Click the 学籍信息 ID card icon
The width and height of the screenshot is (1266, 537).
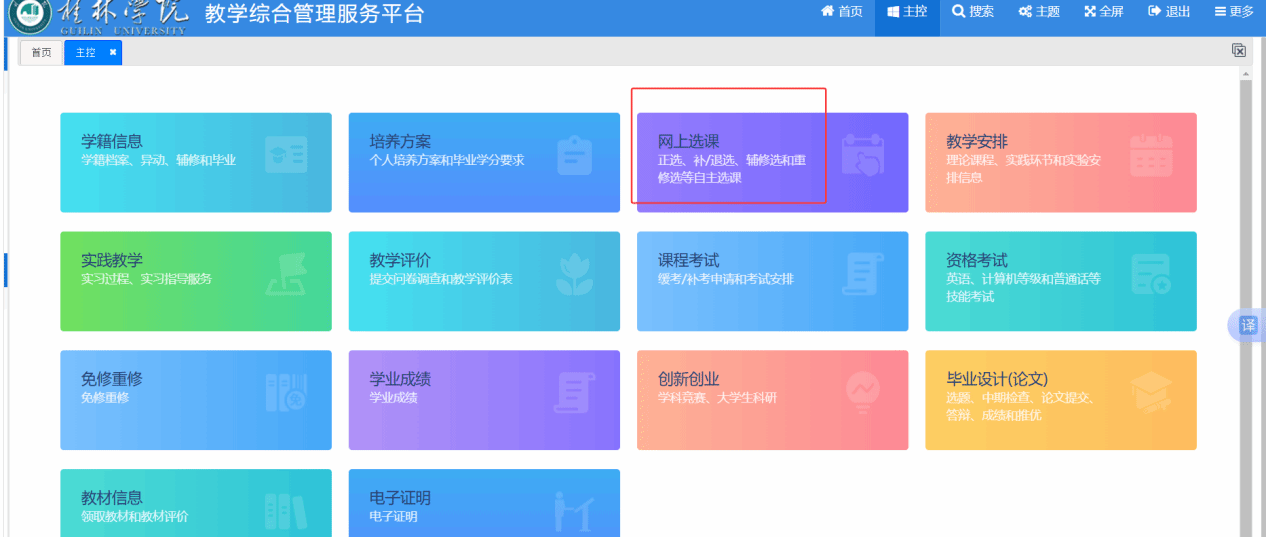pyautogui.click(x=286, y=155)
